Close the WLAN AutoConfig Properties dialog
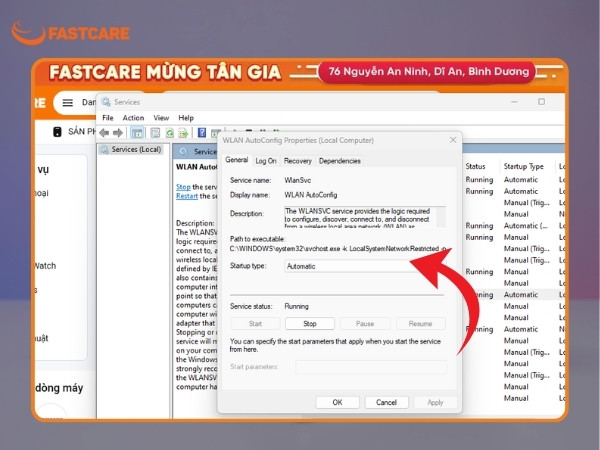Image resolution: width=600 pixels, height=450 pixels. (x=453, y=140)
